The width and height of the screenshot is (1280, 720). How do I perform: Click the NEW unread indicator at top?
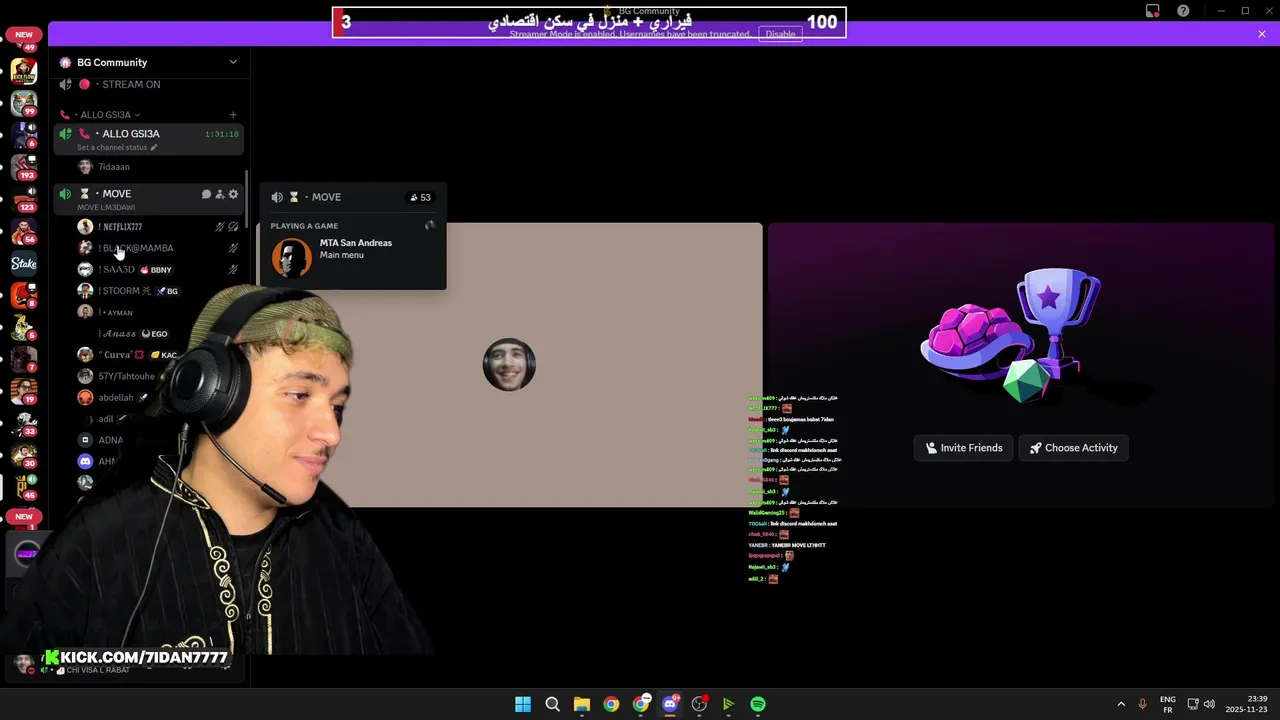(24, 34)
